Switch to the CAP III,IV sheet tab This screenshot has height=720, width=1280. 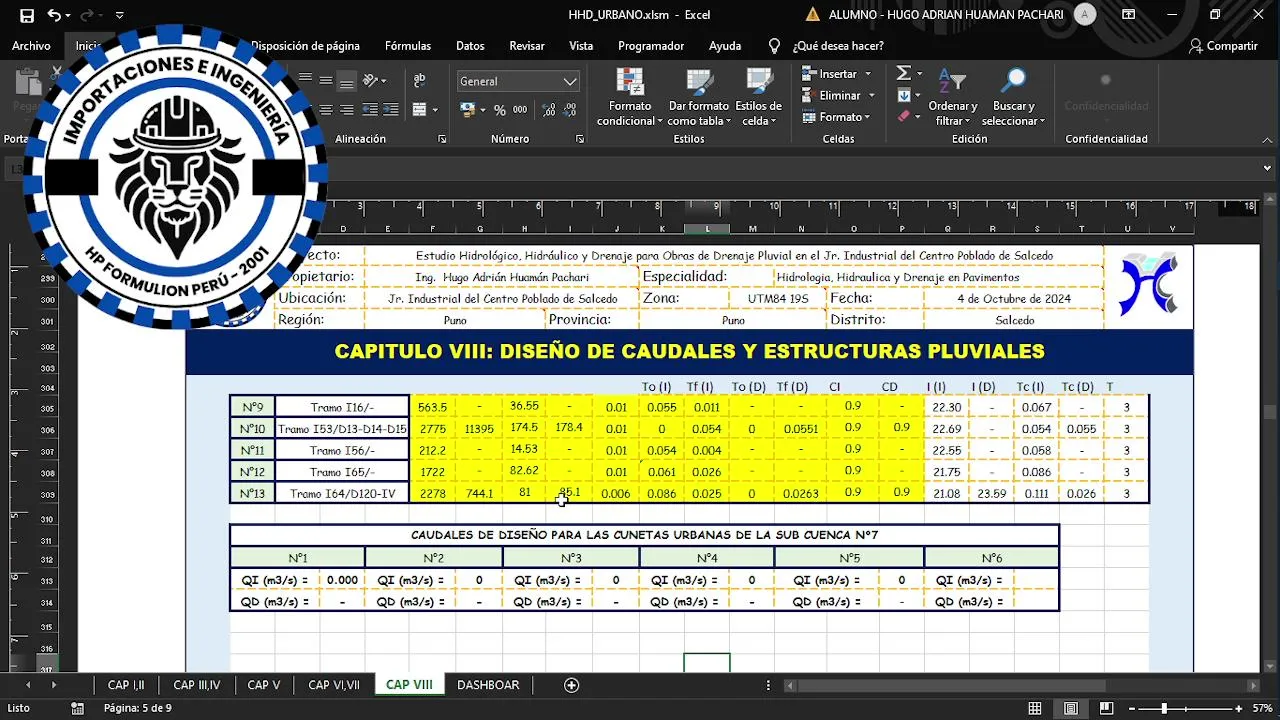(197, 685)
